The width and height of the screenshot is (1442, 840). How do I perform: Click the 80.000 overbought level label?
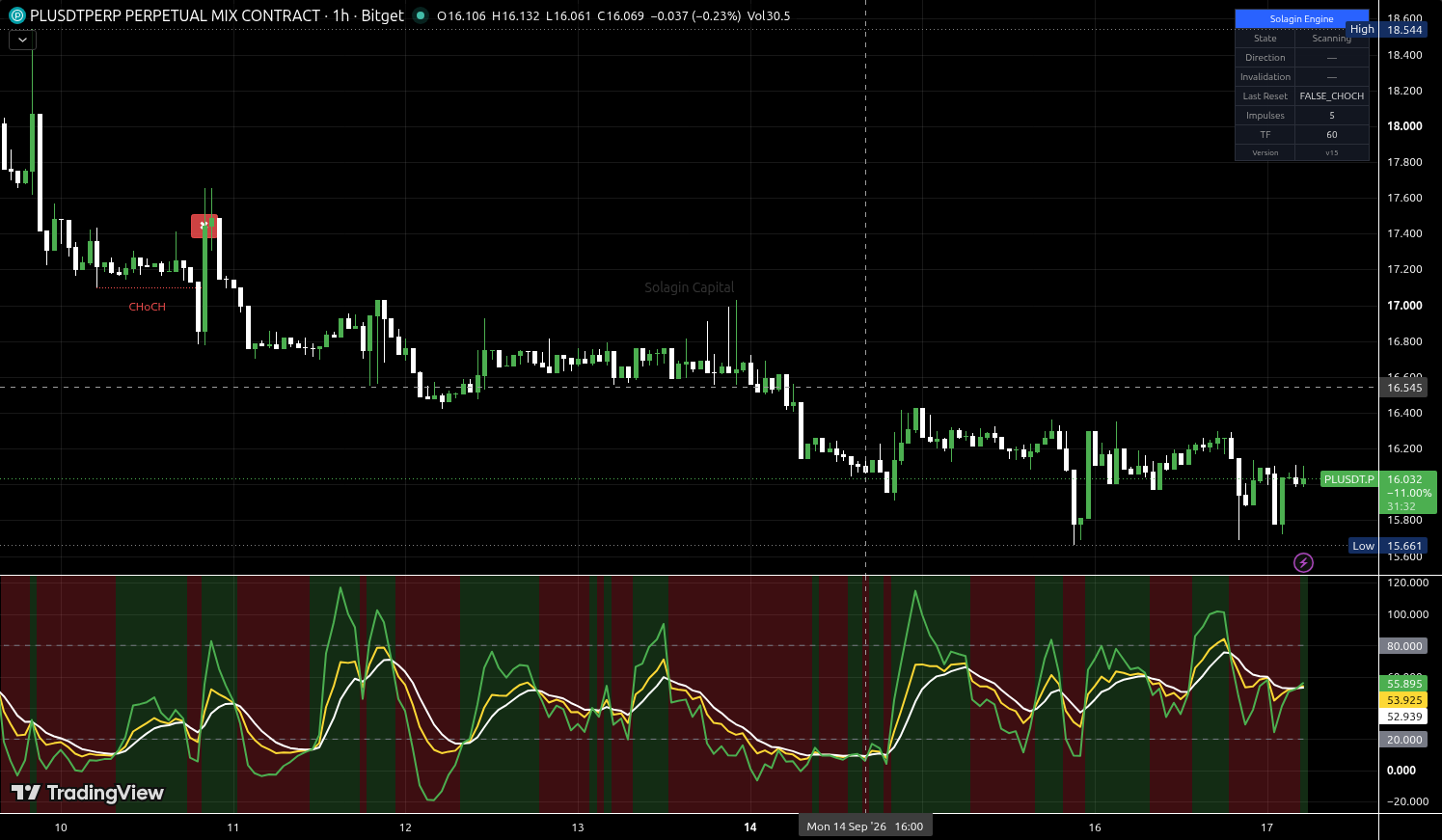click(x=1404, y=646)
